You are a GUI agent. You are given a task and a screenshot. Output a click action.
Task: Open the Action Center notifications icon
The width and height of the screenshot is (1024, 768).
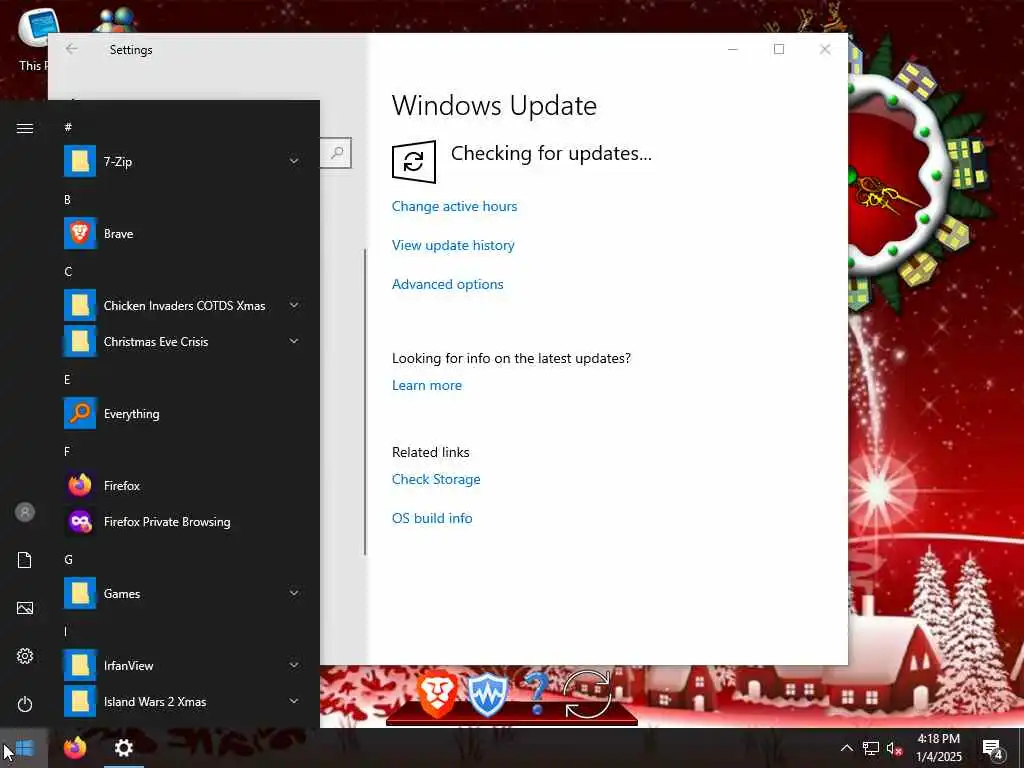coord(993,748)
